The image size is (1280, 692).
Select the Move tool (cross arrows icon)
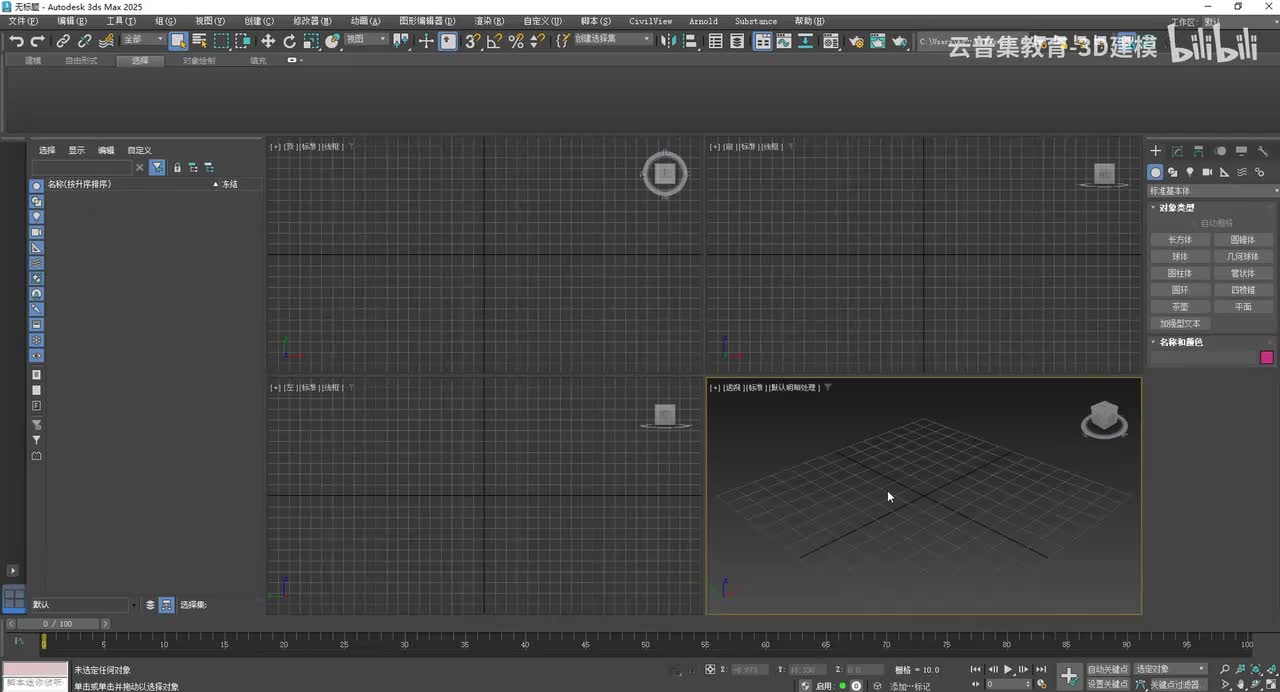(268, 41)
